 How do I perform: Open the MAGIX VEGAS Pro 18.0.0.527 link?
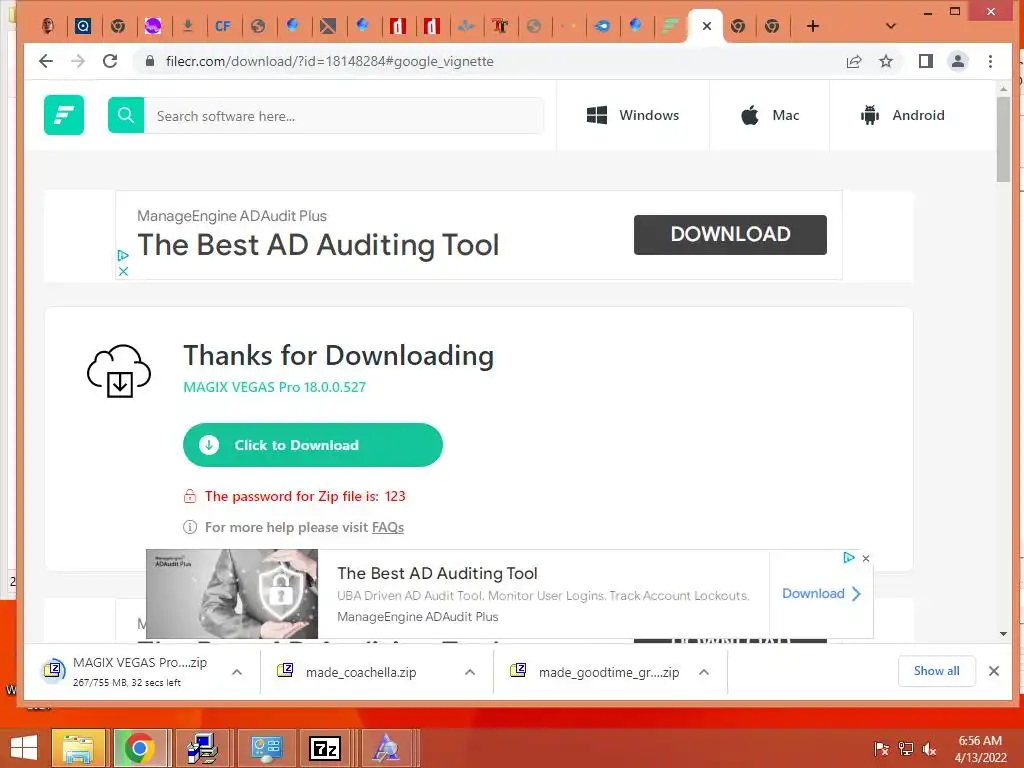(x=274, y=387)
